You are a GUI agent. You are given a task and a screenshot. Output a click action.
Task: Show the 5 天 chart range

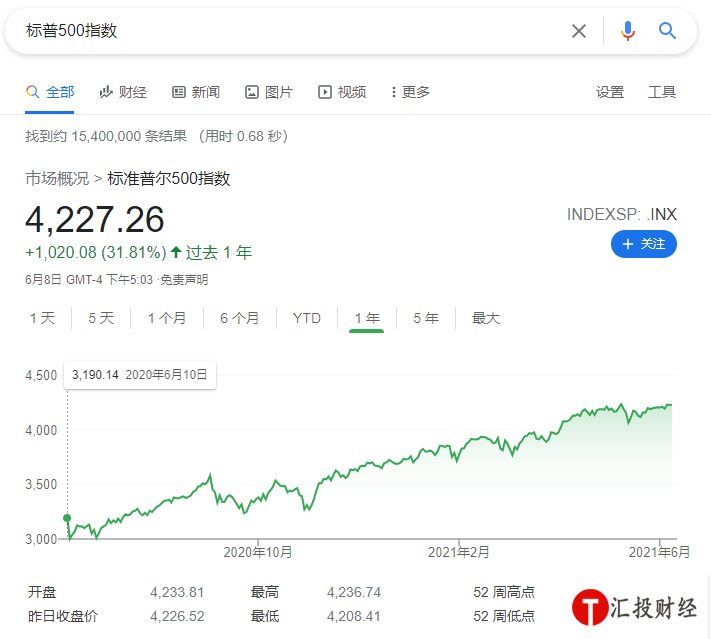pyautogui.click(x=101, y=318)
